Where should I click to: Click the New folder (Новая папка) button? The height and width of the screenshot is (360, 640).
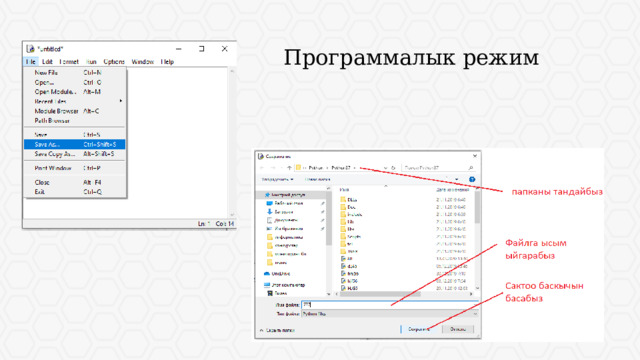point(317,180)
